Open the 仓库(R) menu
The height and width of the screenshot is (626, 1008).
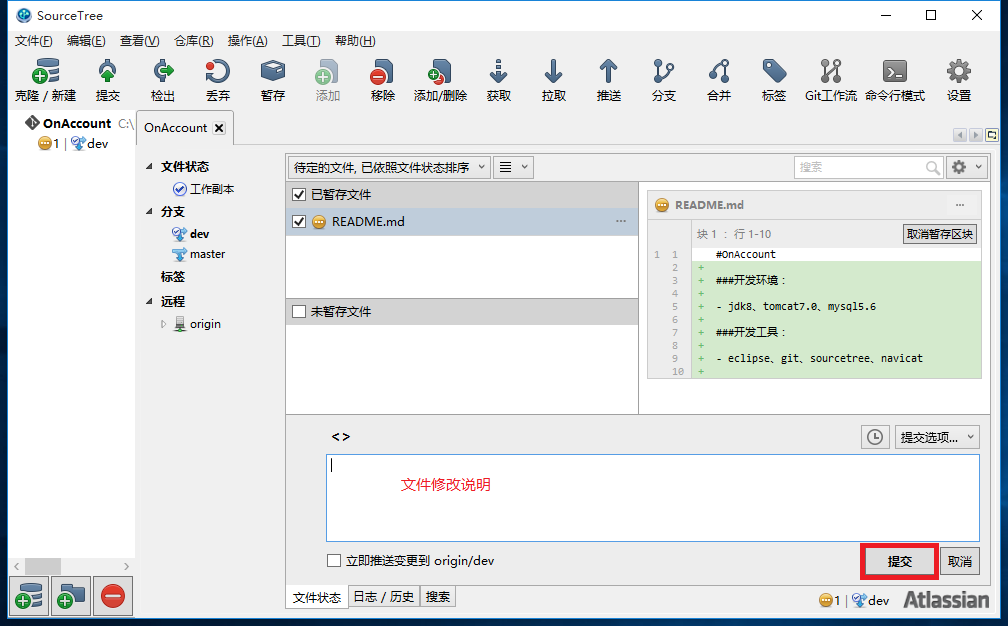[x=194, y=41]
